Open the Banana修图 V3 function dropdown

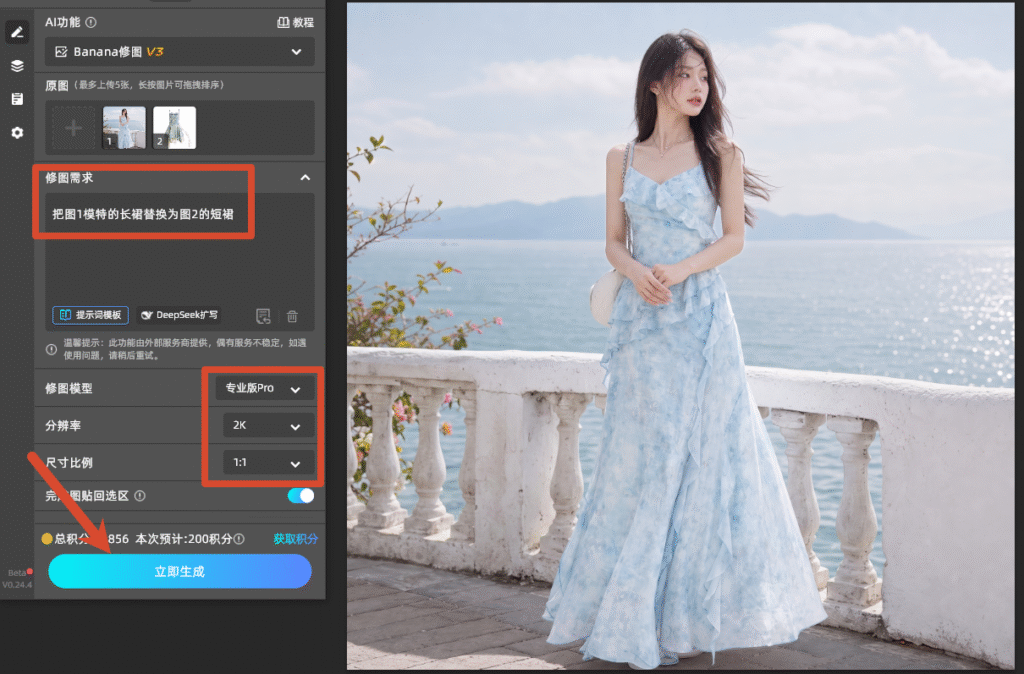[180, 52]
